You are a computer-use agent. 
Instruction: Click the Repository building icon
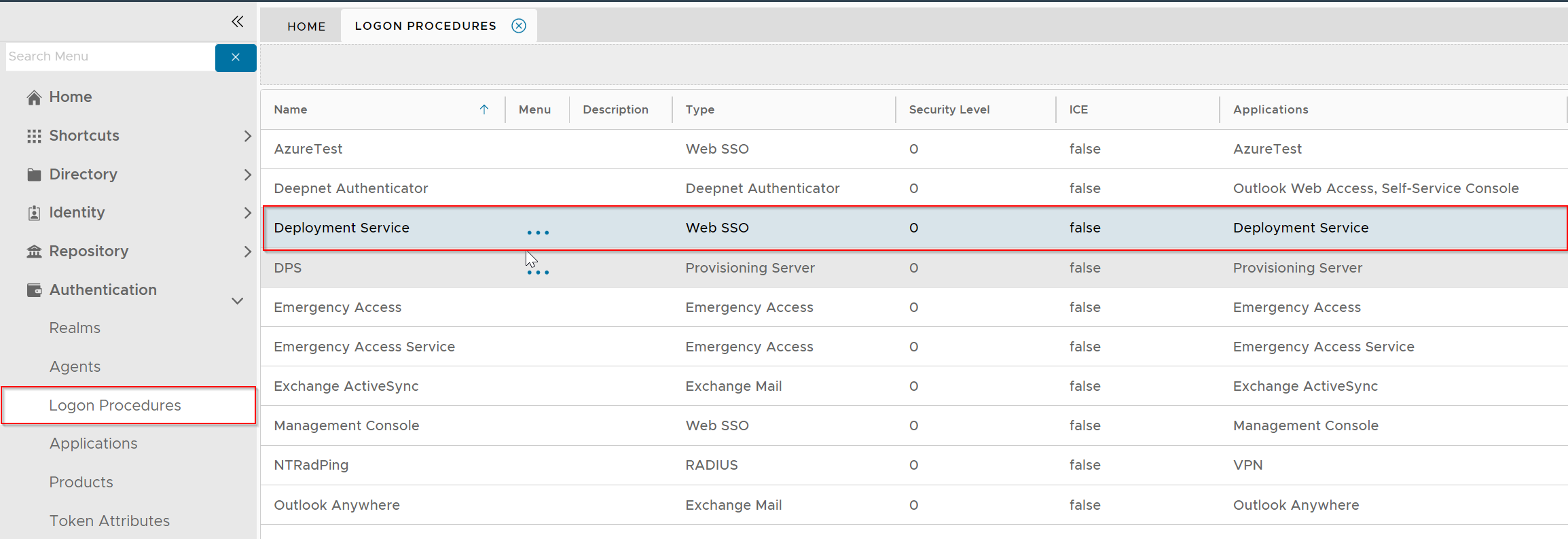pyautogui.click(x=34, y=251)
